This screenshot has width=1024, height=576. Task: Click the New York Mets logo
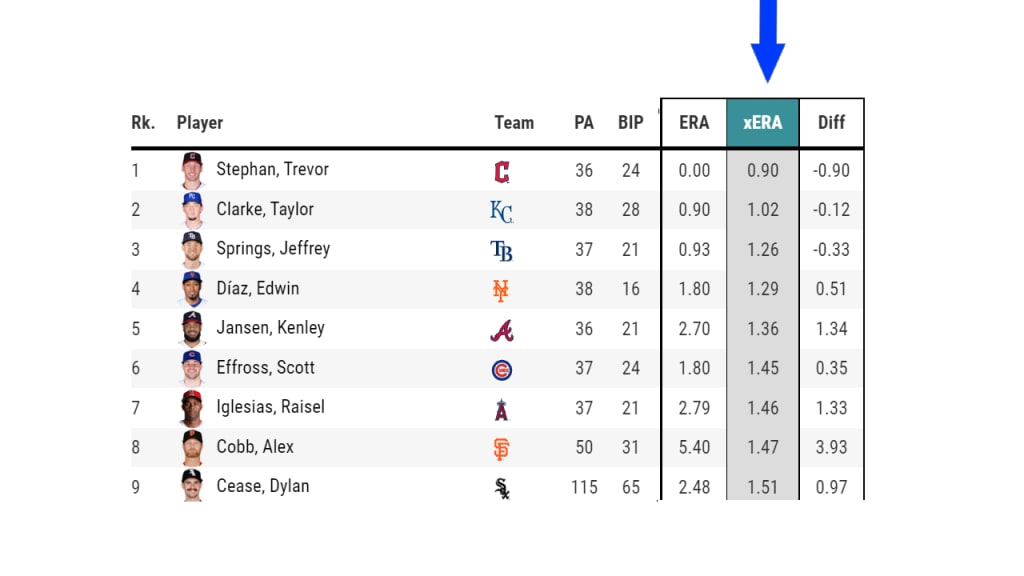click(x=502, y=290)
